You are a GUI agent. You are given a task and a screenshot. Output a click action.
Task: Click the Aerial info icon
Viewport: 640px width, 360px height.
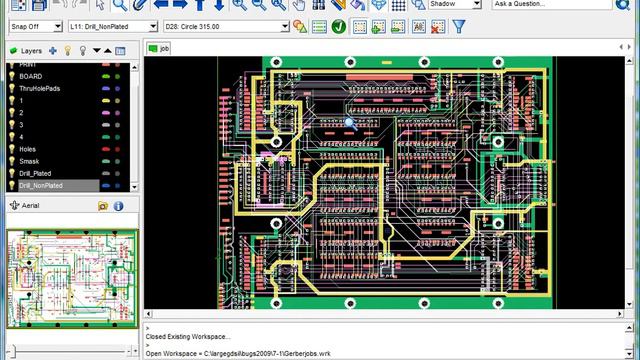tap(118, 206)
